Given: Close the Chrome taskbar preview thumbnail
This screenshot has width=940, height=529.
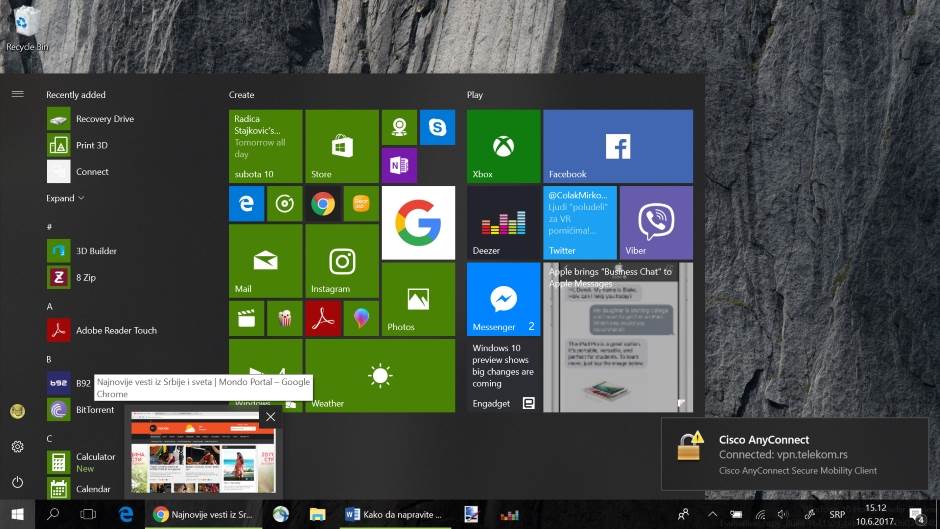Looking at the screenshot, I should click(x=270, y=416).
